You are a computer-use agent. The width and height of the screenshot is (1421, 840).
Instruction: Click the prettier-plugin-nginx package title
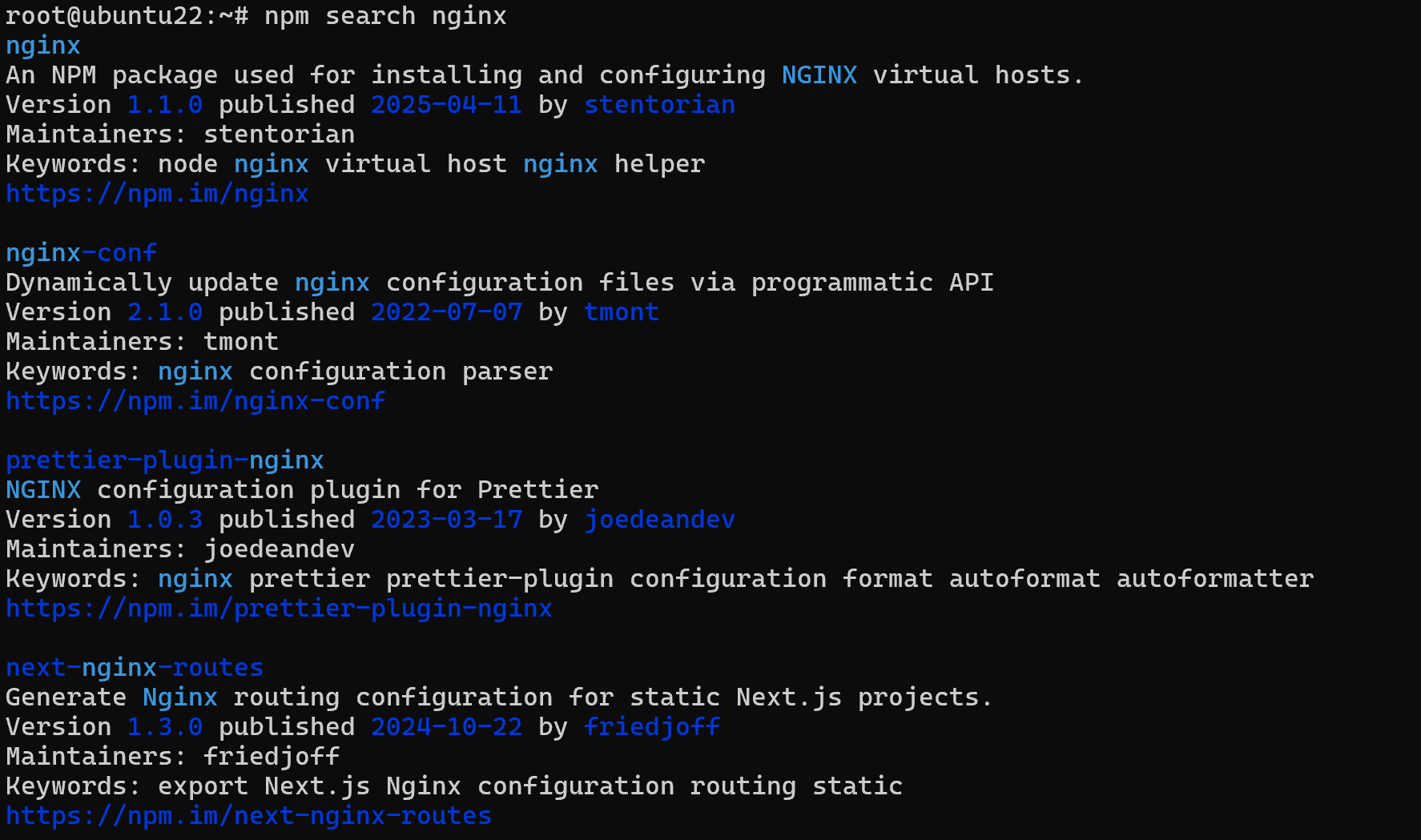165,460
